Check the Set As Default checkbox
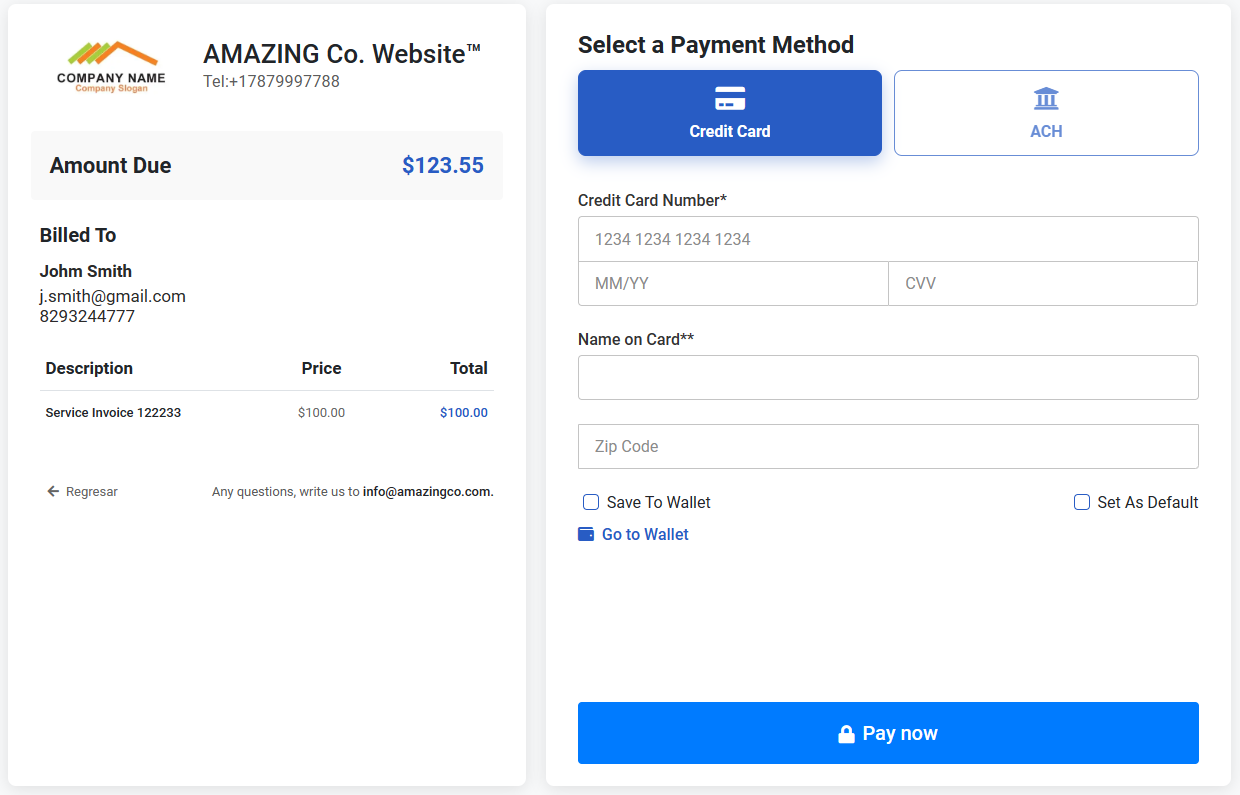Screen dimensions: 1240x795 (x=1082, y=502)
